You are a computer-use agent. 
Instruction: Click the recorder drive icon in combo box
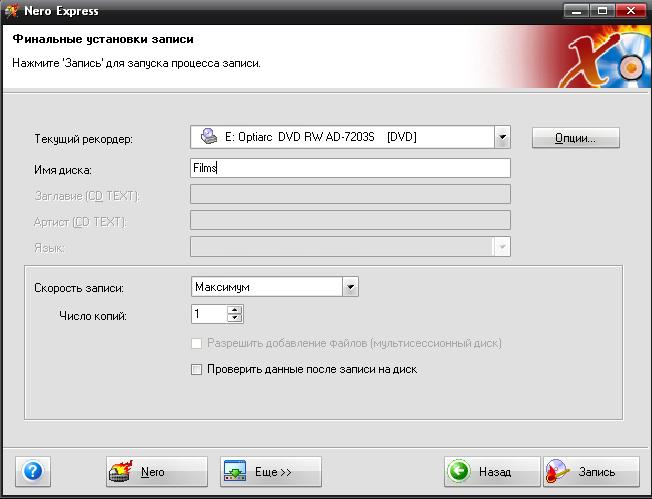click(x=208, y=138)
